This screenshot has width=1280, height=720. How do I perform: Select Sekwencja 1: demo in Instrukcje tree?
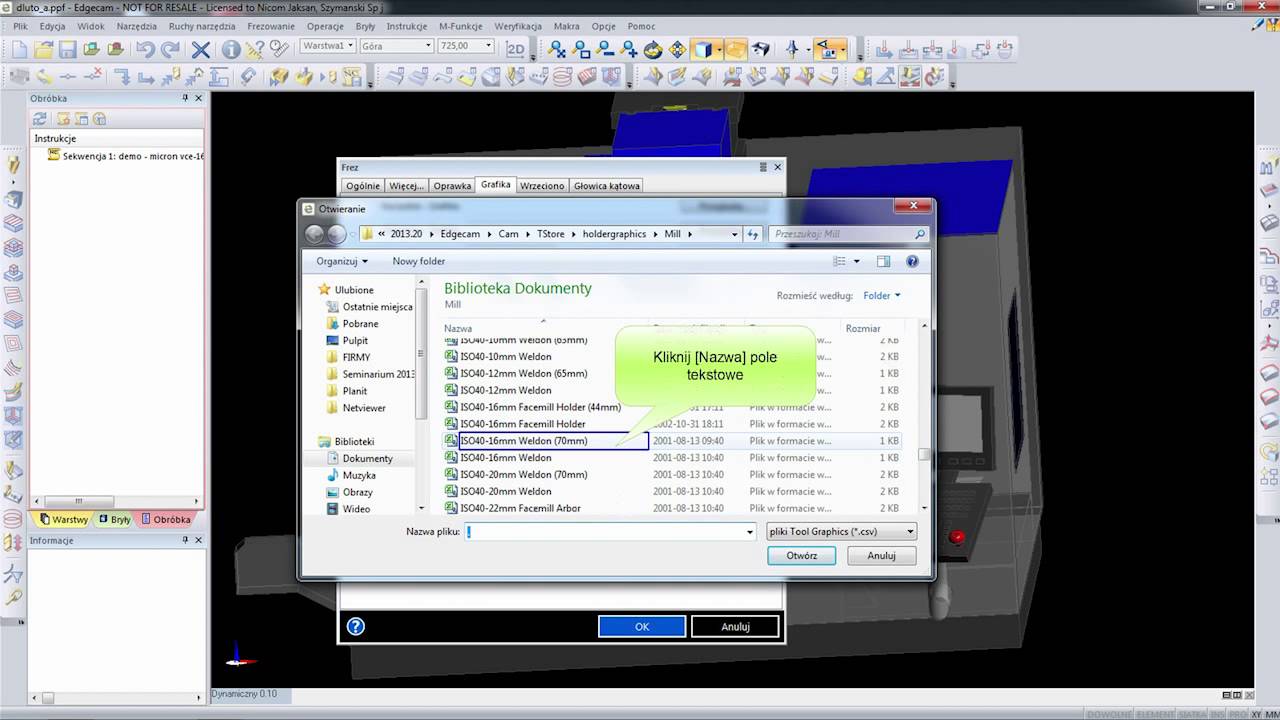[132, 156]
